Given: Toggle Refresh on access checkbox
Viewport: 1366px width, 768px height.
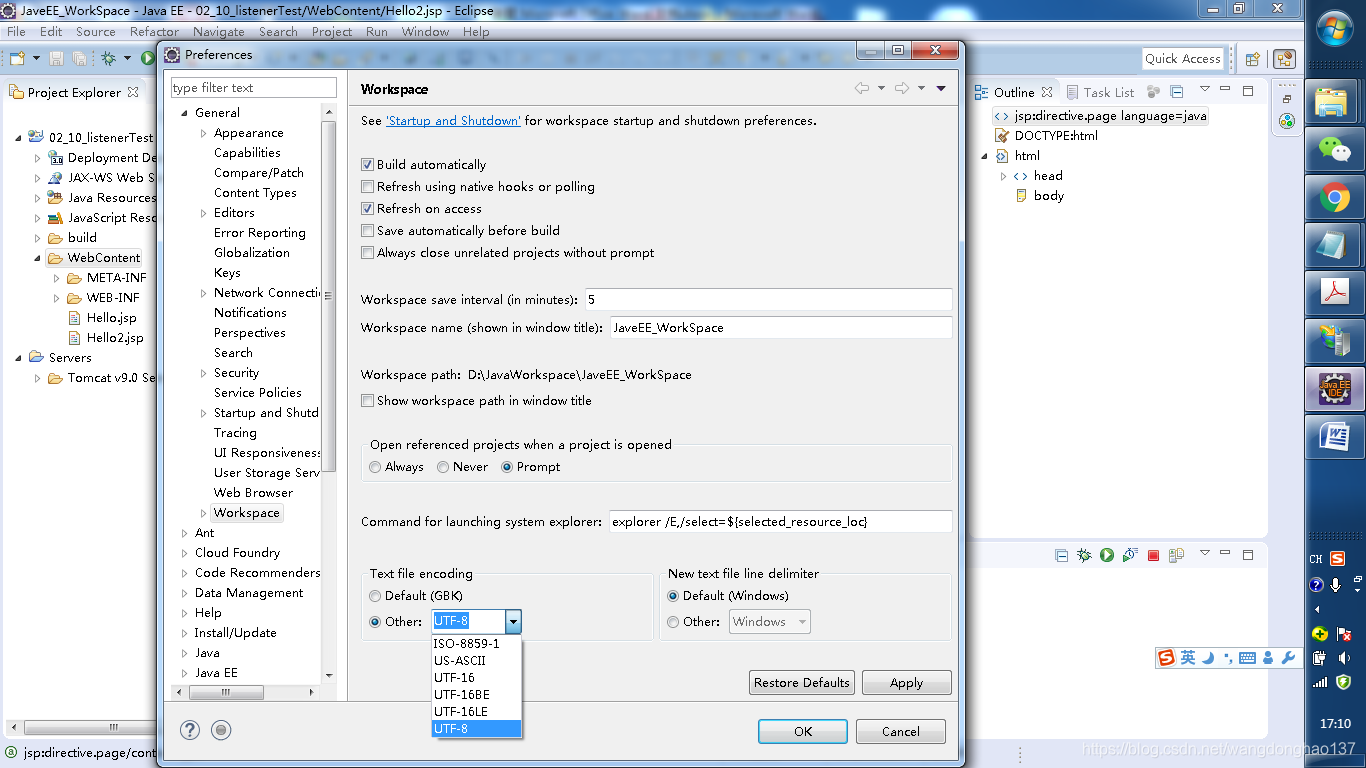Looking at the screenshot, I should [368, 209].
